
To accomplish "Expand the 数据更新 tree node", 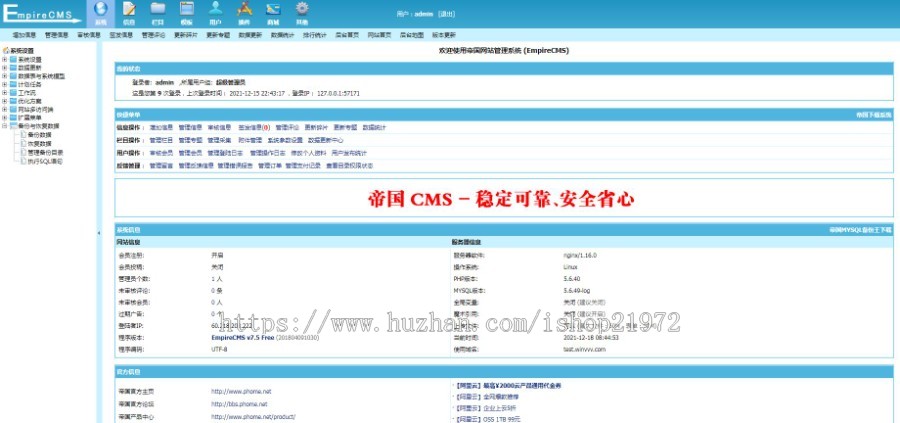I will (5, 67).
